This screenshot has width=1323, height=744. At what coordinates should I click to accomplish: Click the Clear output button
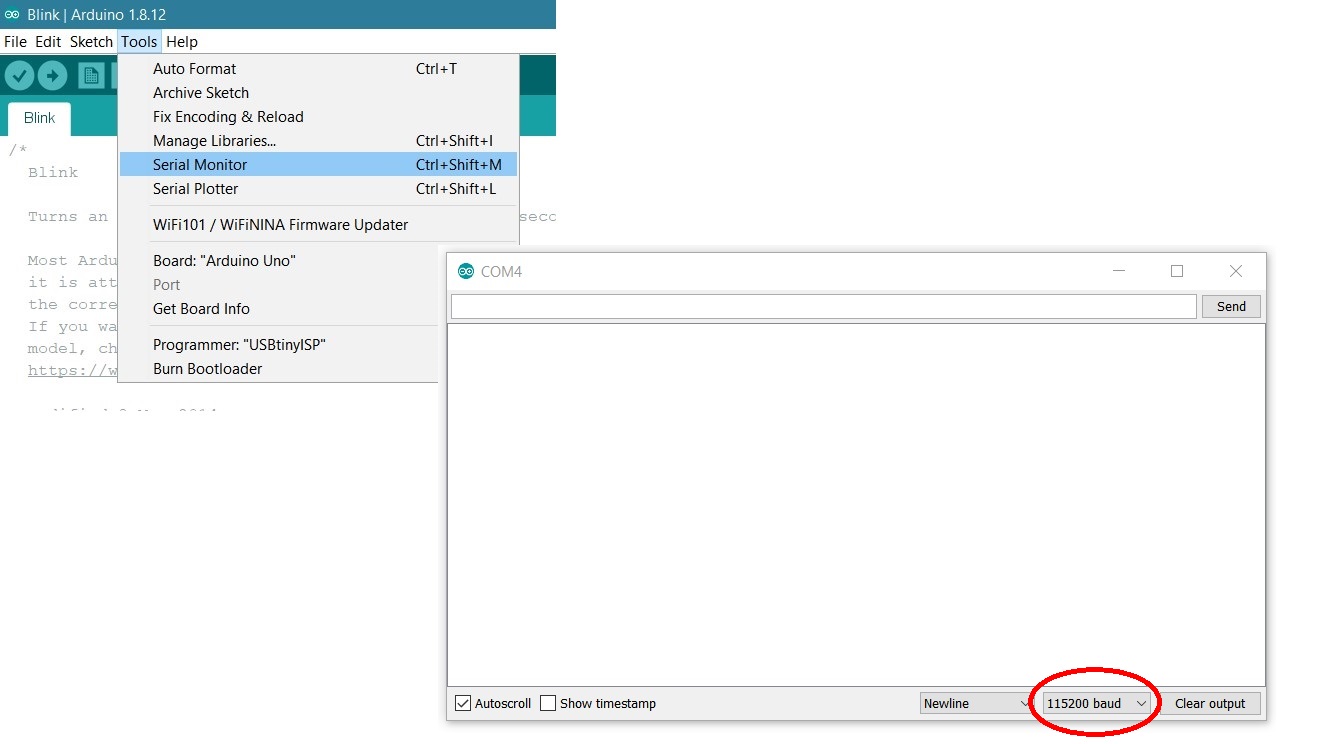[x=1210, y=703]
